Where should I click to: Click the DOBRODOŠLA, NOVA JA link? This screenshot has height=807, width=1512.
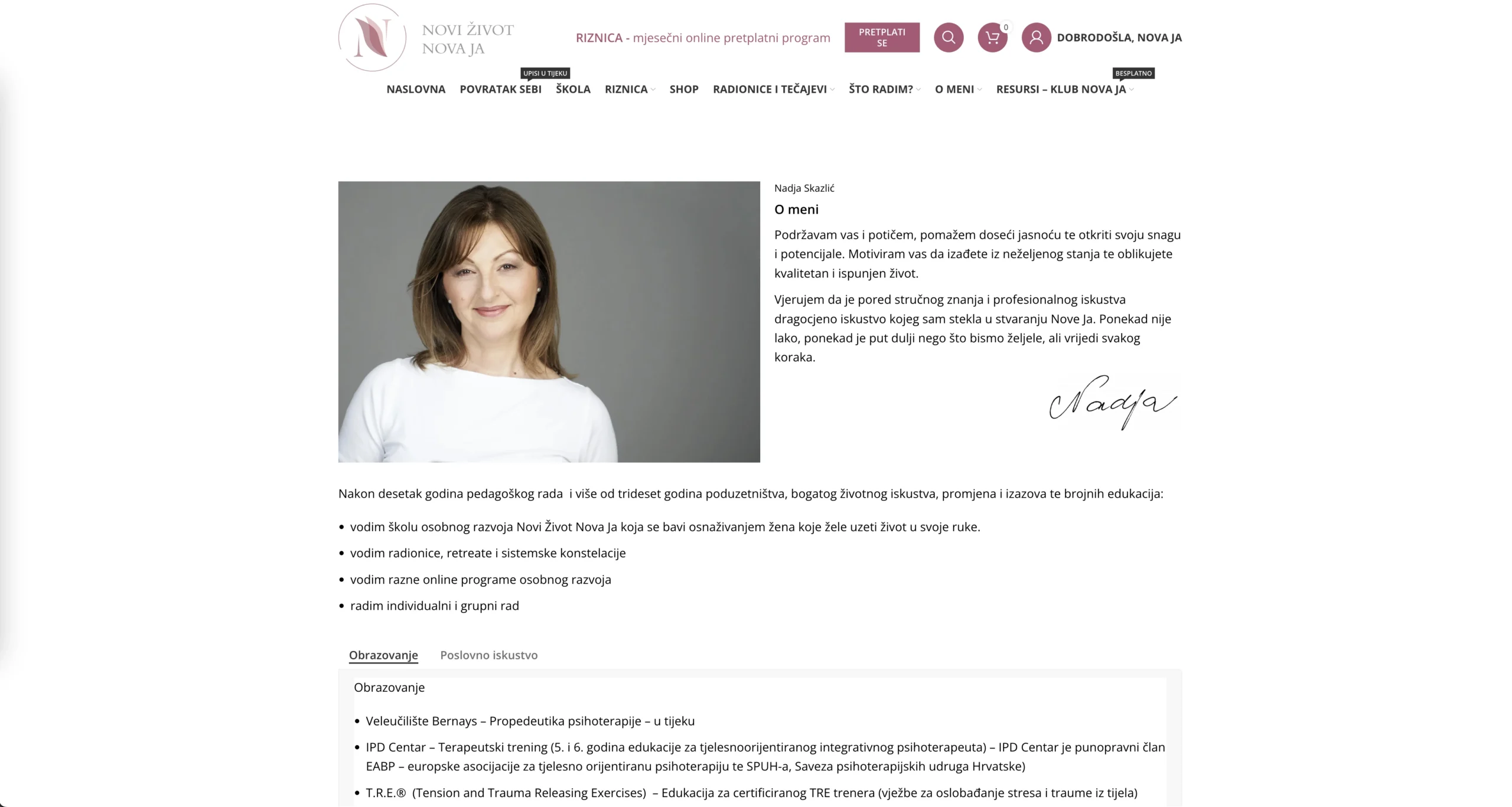(1119, 38)
